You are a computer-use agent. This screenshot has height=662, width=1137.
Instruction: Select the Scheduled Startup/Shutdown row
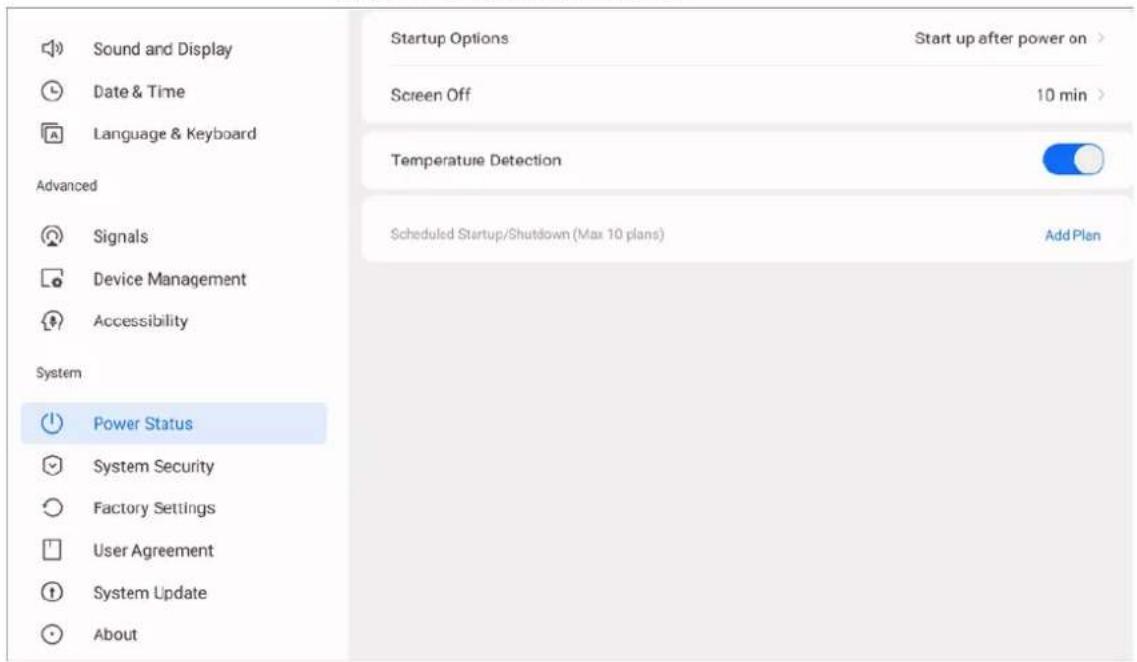(x=746, y=234)
